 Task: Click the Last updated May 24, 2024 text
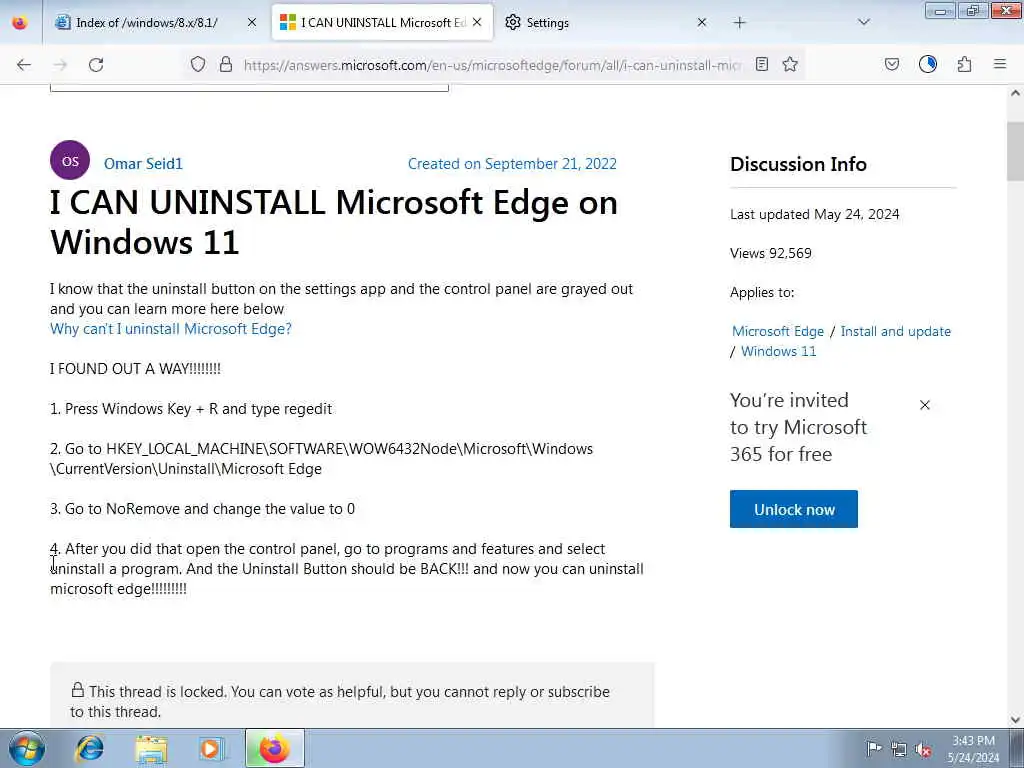[x=814, y=214]
